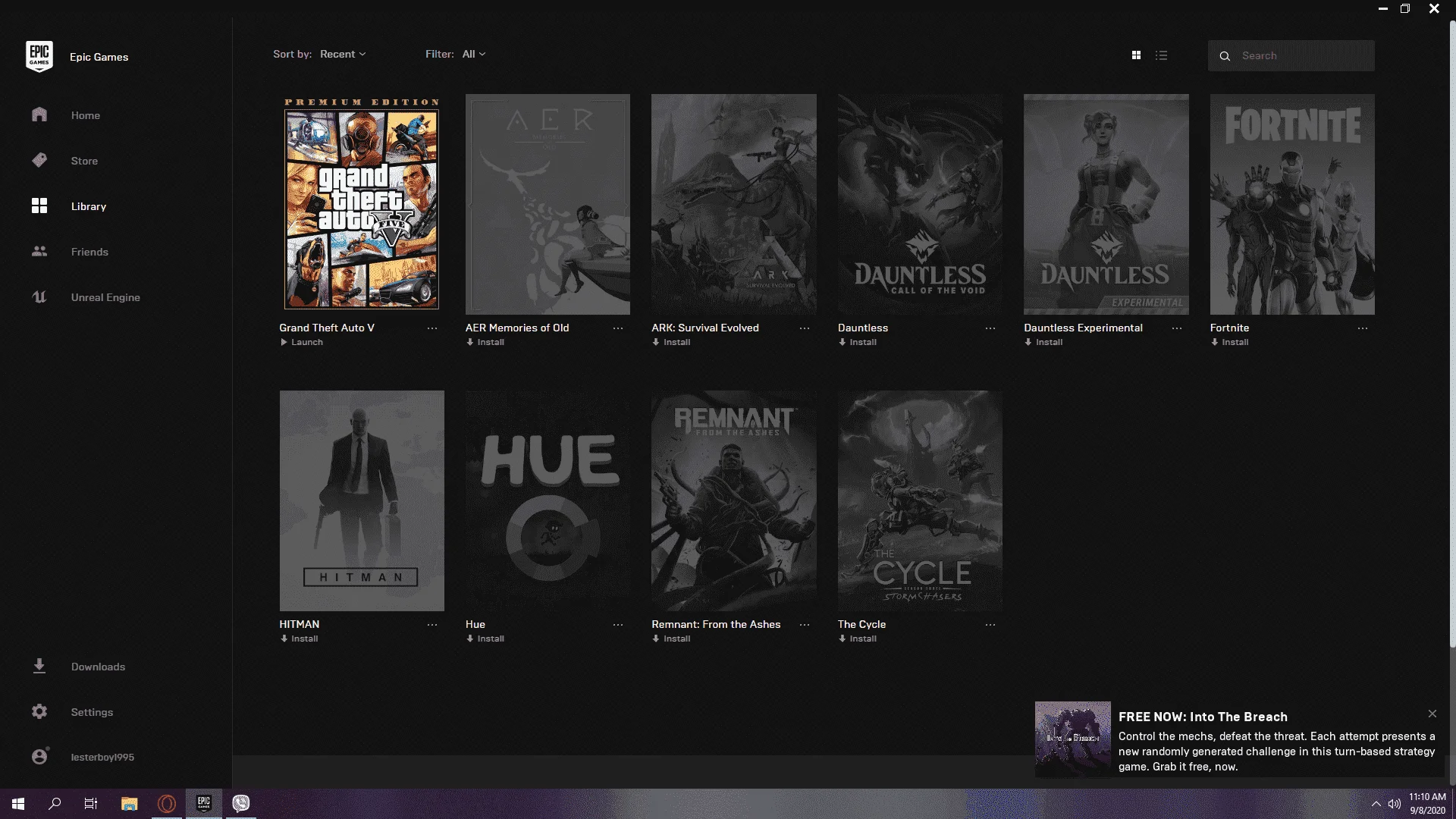This screenshot has height=819, width=1456.
Task: Open the Viber taskbar icon
Action: point(241,804)
